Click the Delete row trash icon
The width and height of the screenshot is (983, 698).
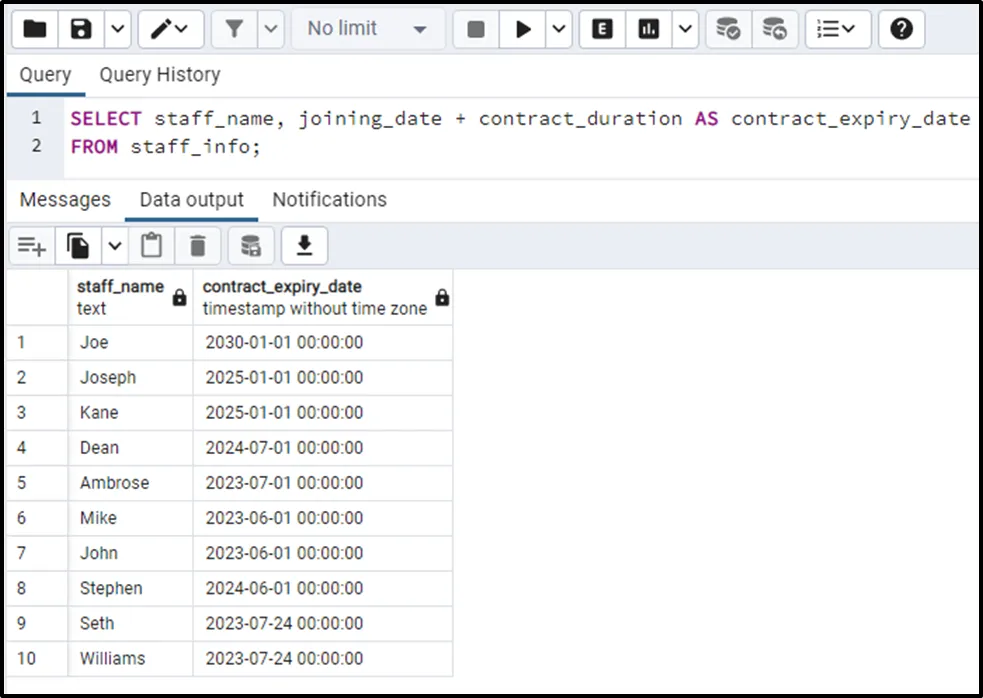click(x=198, y=245)
